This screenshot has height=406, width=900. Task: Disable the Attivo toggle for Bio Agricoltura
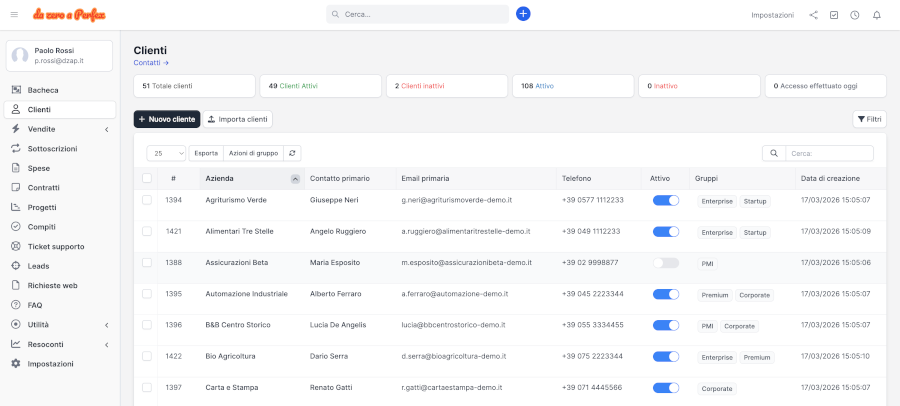666,357
